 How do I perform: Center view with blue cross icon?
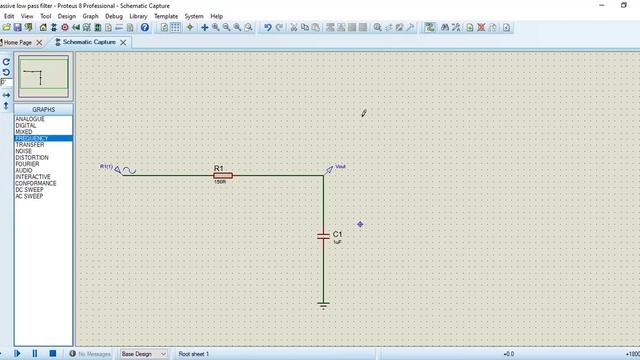click(x=204, y=27)
